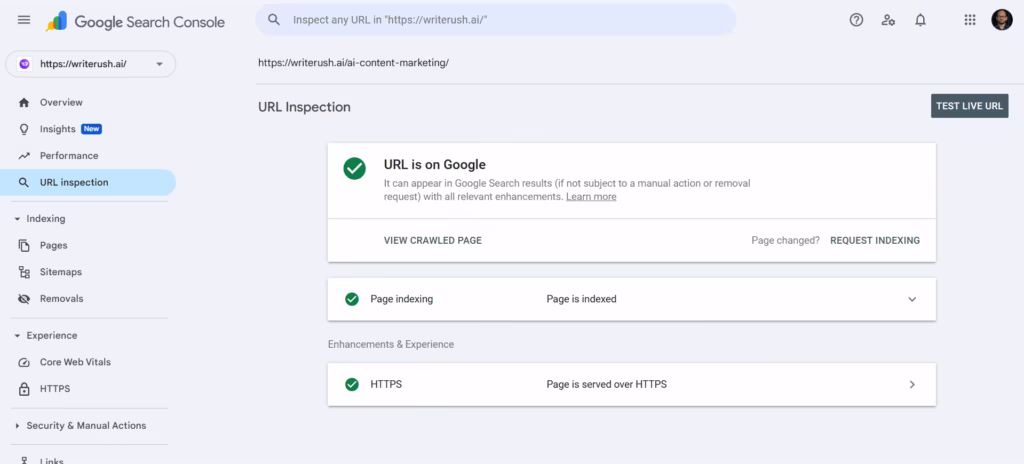1024x464 pixels.
Task: Open the property selector dropdown
Action: coord(91,64)
